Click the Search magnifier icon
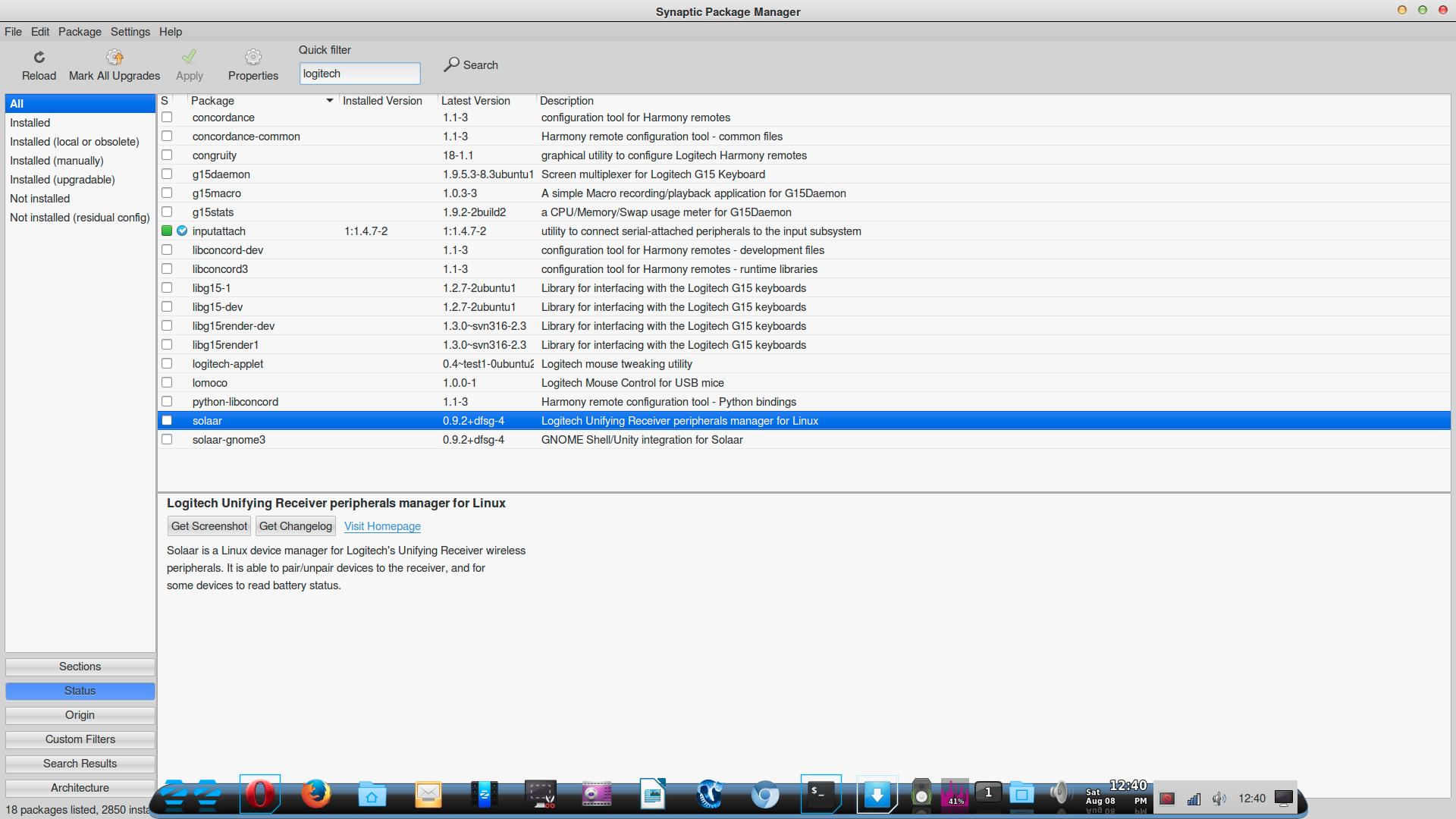The height and width of the screenshot is (819, 1456). click(452, 64)
